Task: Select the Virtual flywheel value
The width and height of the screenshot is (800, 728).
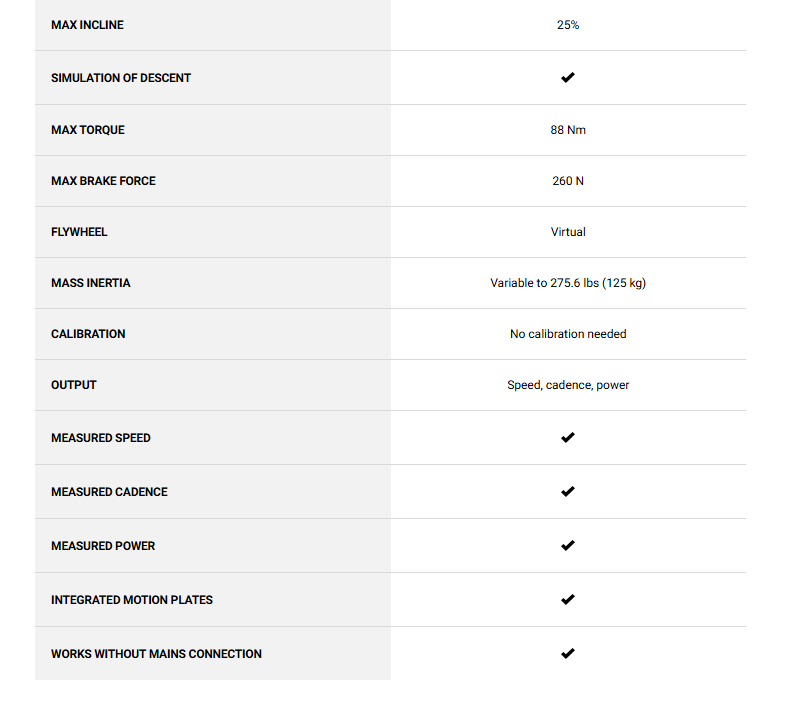Action: [568, 232]
